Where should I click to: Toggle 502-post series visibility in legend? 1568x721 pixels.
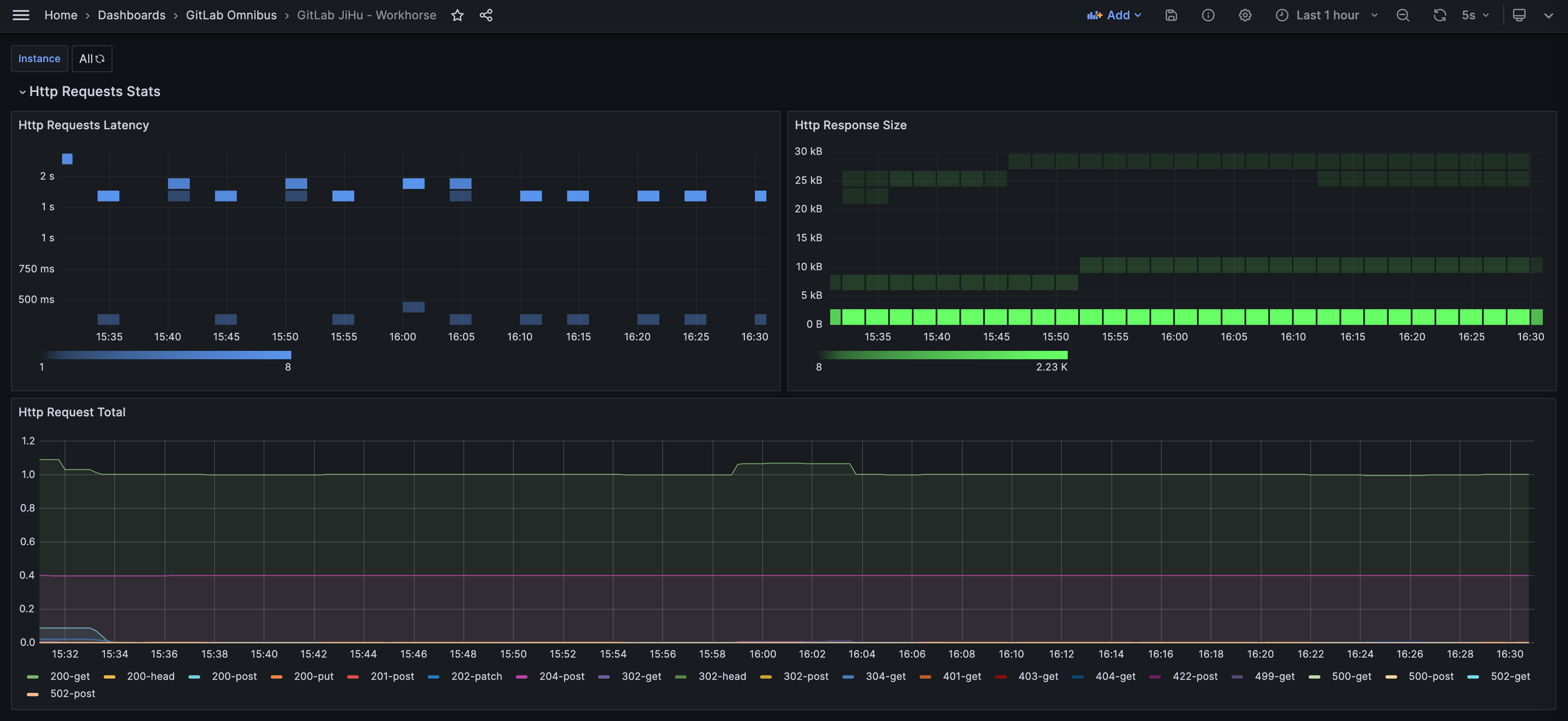point(72,694)
